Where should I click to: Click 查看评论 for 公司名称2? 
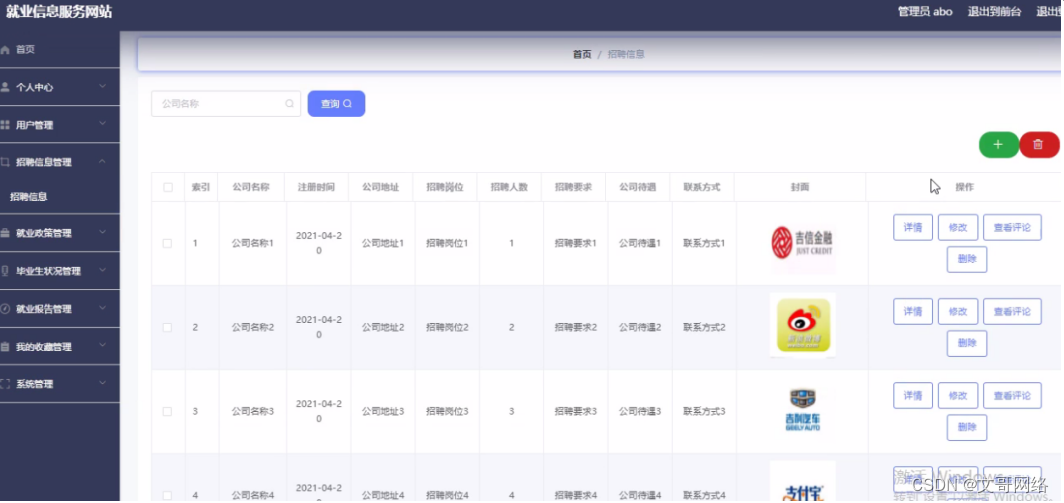pos(1012,312)
